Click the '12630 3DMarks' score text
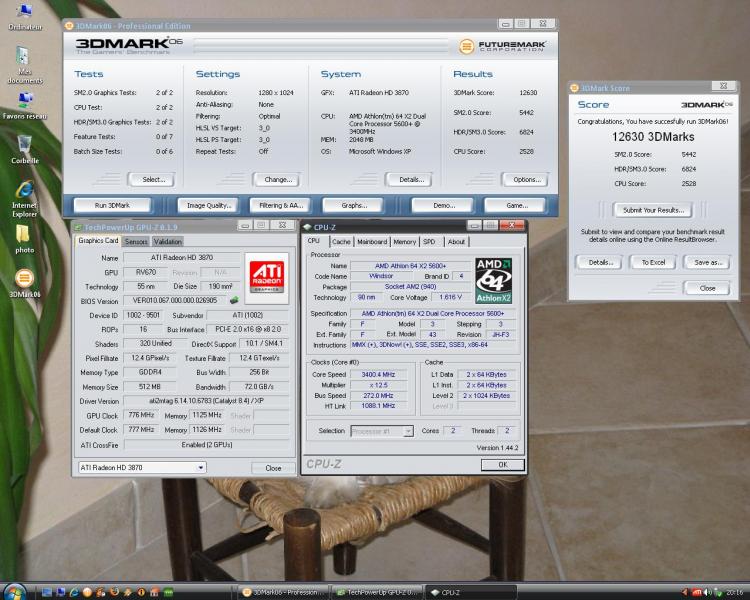This screenshot has height=600, width=750. (x=653, y=137)
